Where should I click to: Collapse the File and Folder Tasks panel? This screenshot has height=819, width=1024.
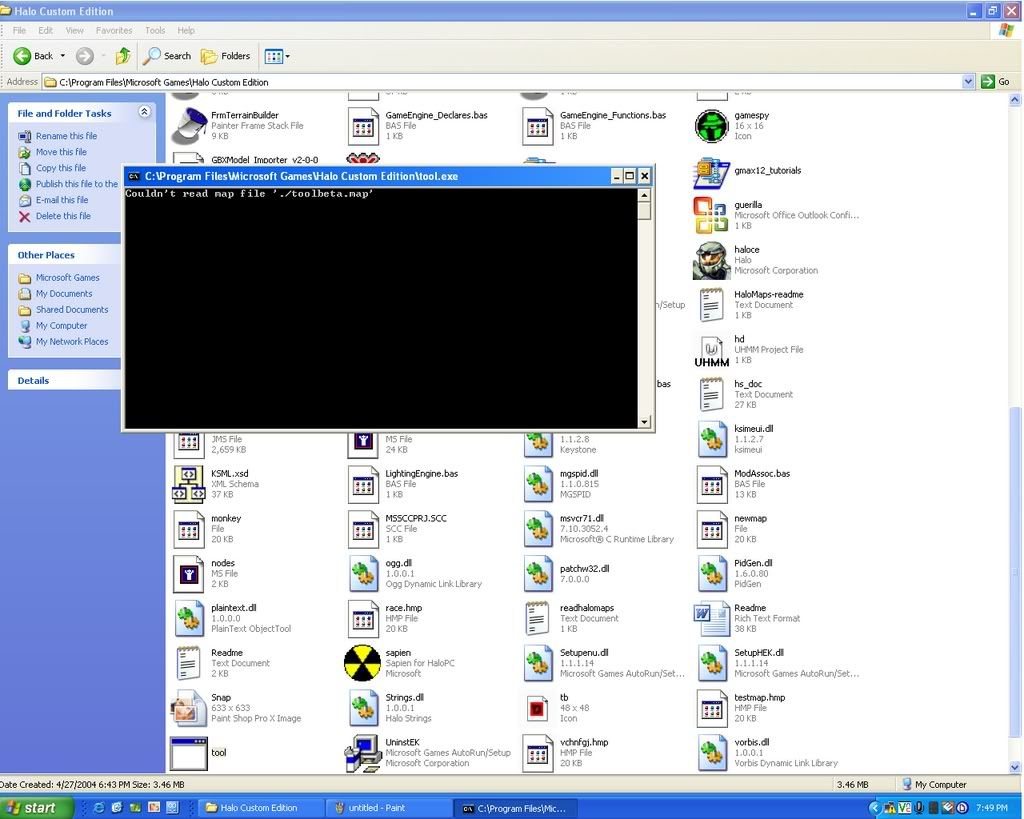tap(144, 112)
